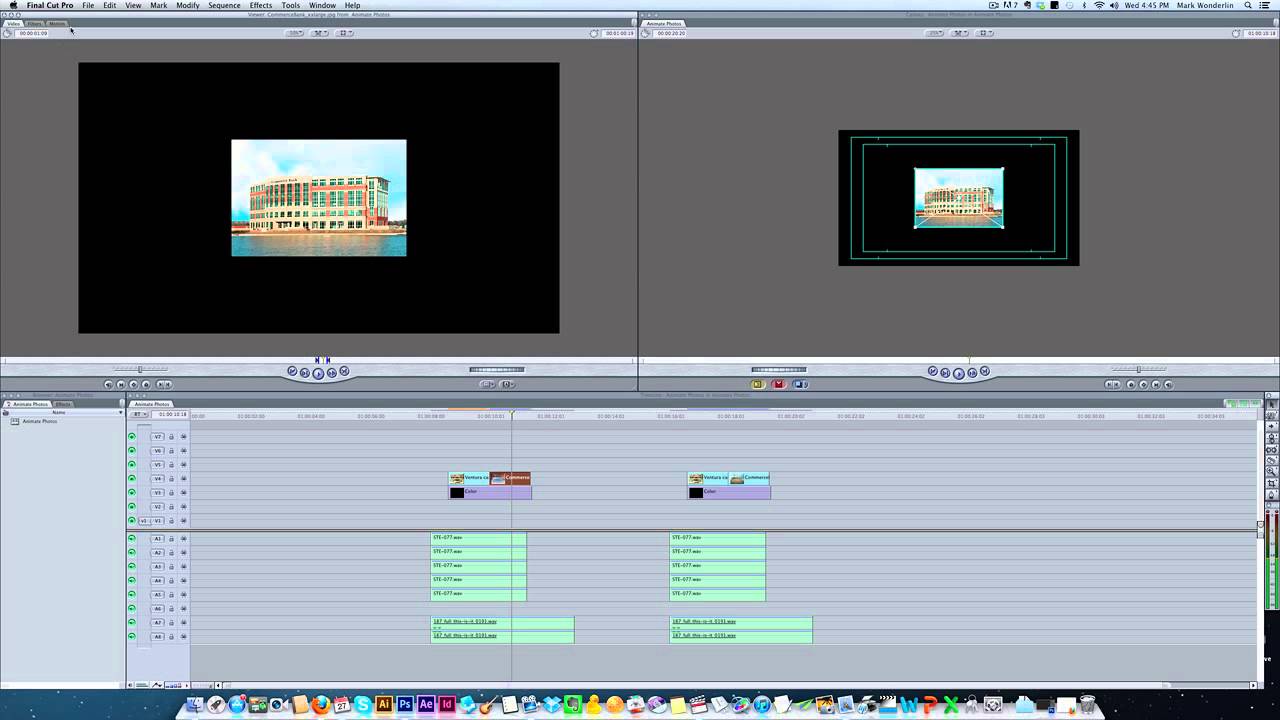Screen dimensions: 1280x720
Task: Open Spotlight search in the menu bar
Action: click(x=1249, y=5)
